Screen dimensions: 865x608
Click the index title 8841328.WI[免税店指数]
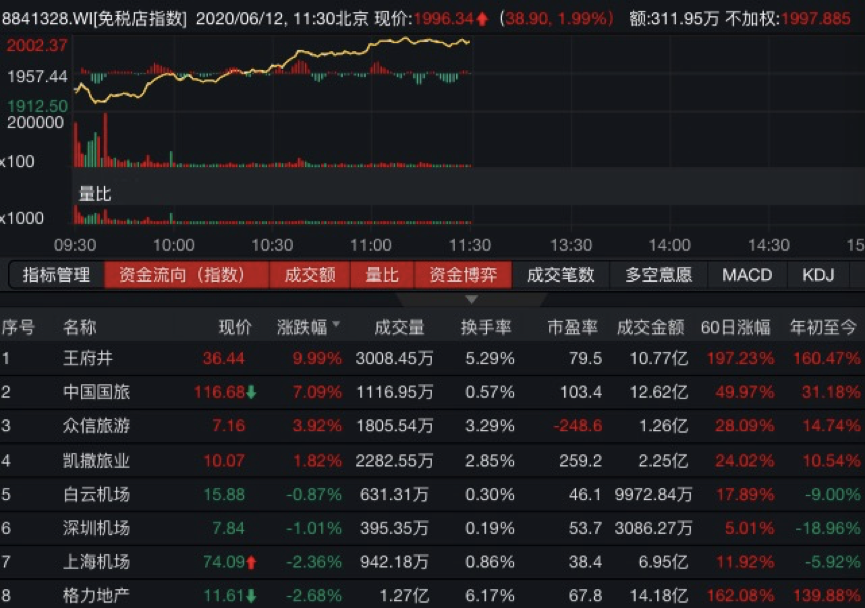(x=94, y=19)
